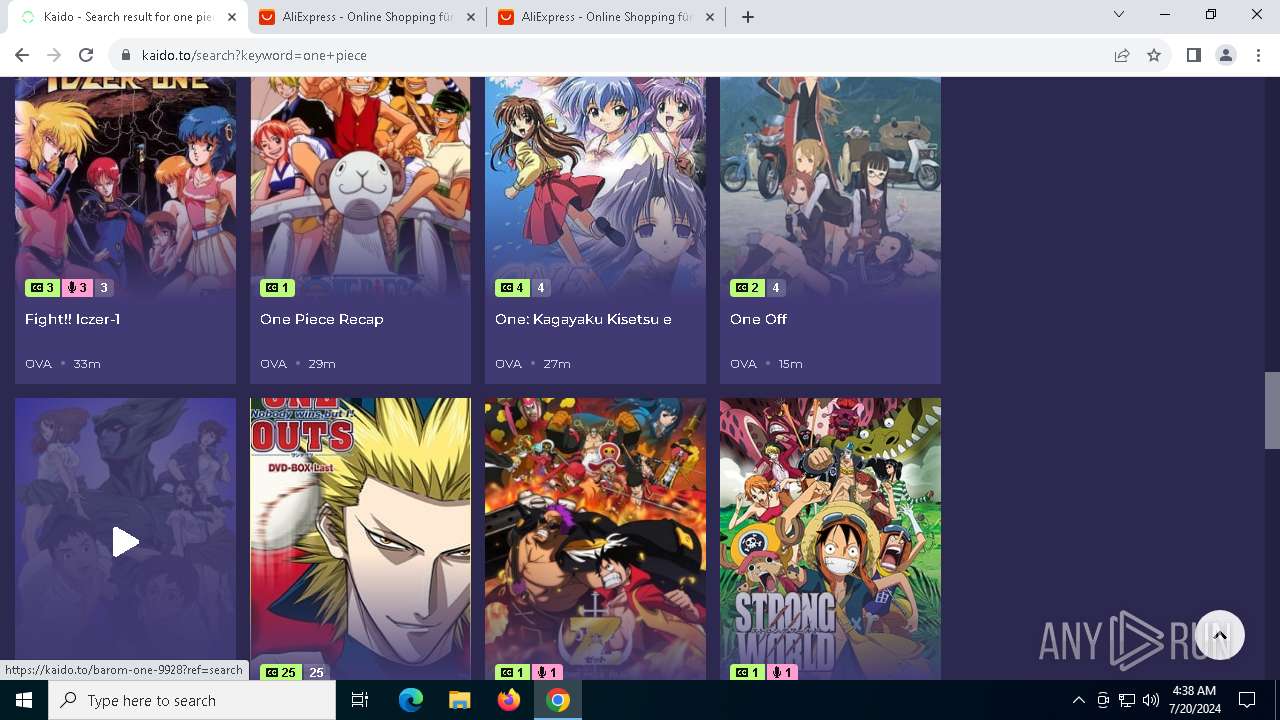Go forward in Chrome
Screen dimensions: 1280x720
tap(54, 55)
